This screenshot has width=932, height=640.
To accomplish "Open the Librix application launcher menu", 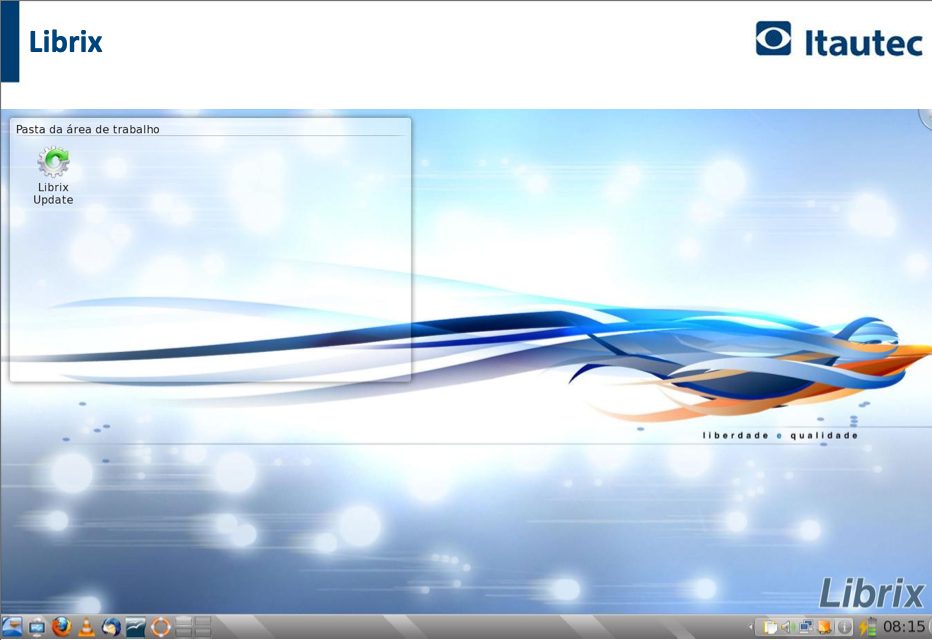I will [11, 628].
